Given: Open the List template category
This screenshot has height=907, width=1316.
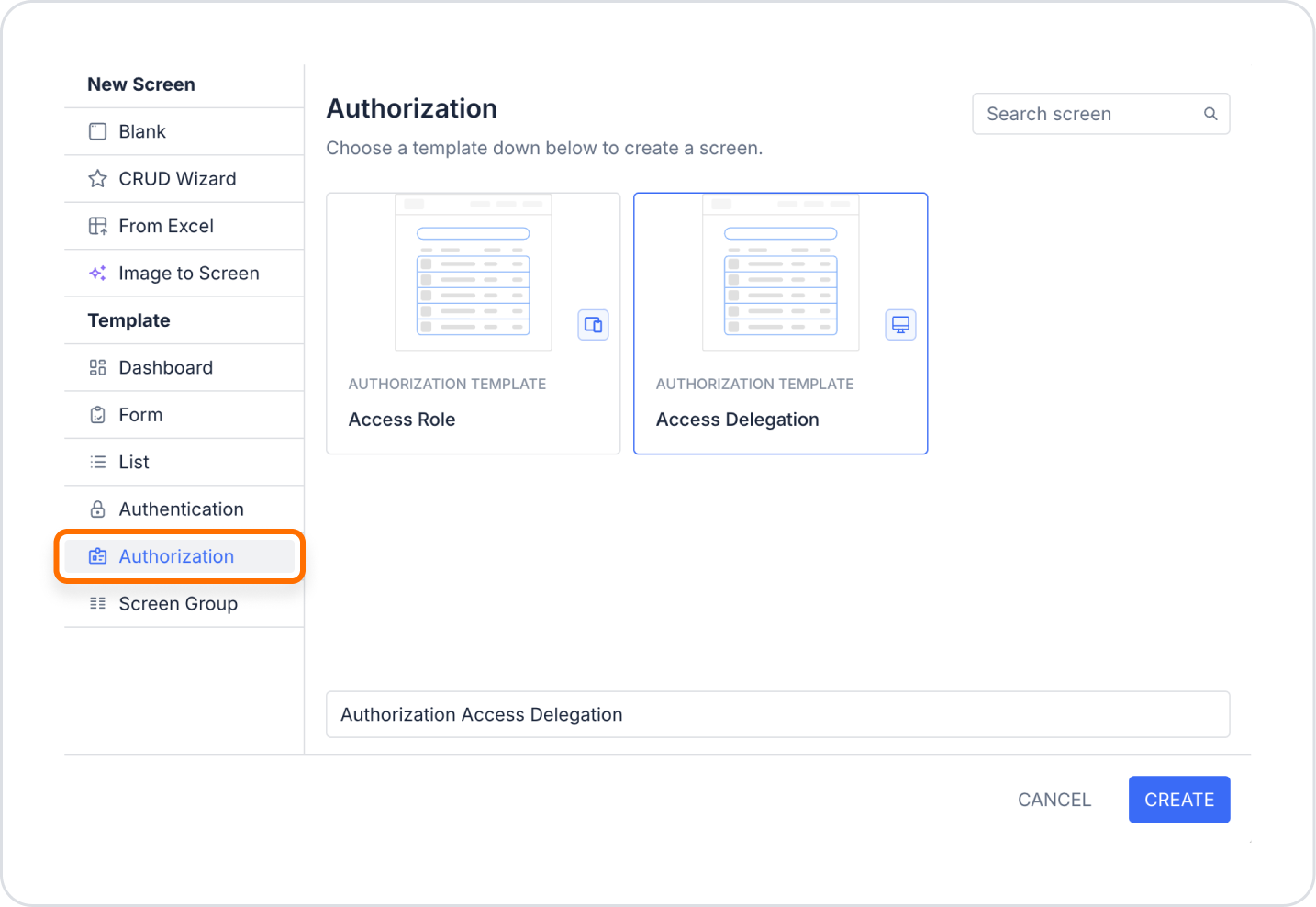Looking at the screenshot, I should pyautogui.click(x=184, y=462).
